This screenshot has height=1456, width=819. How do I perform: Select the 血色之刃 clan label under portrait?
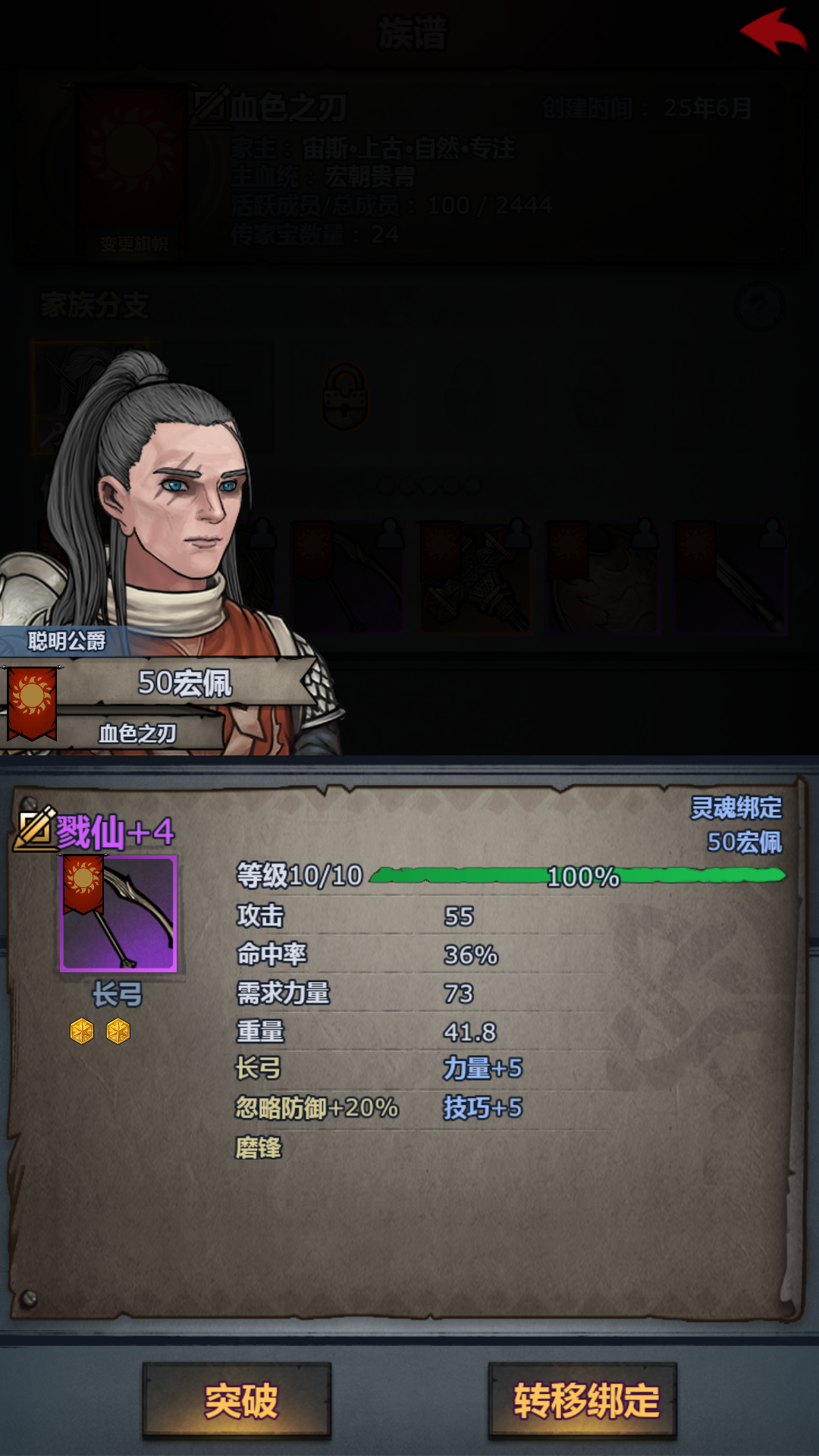pos(137,733)
